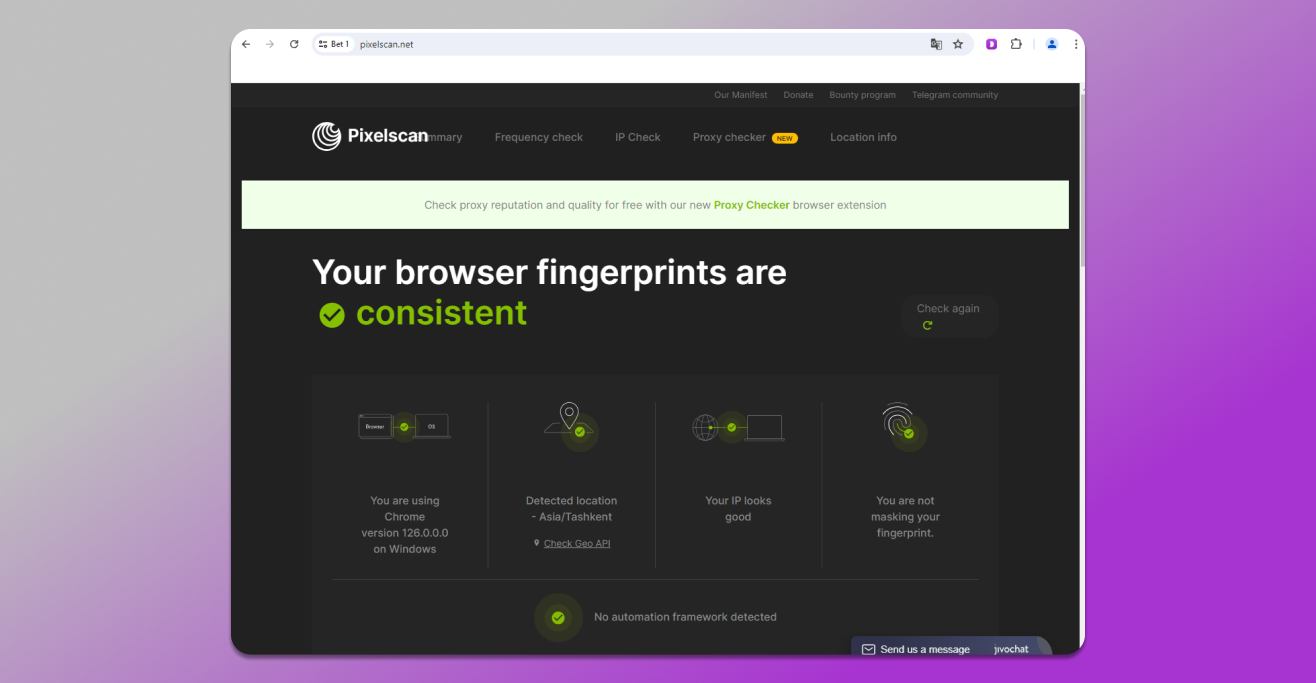
Task: Open Frequency check tab
Action: pos(538,137)
